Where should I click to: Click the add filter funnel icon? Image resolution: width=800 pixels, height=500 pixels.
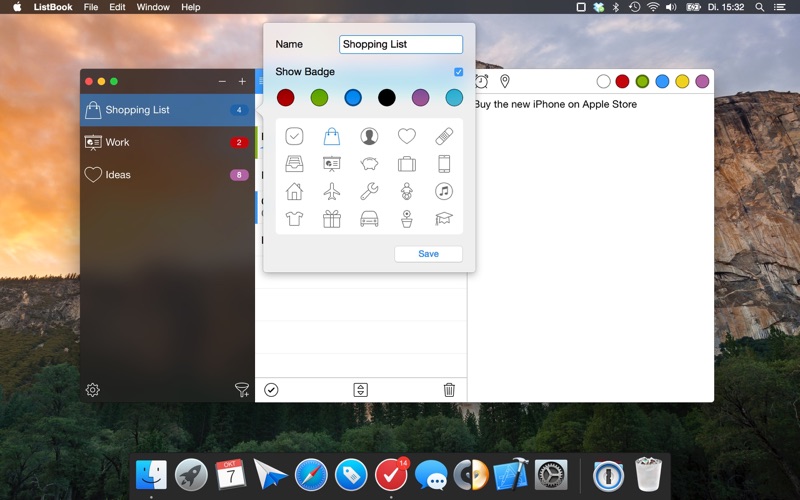click(x=242, y=390)
